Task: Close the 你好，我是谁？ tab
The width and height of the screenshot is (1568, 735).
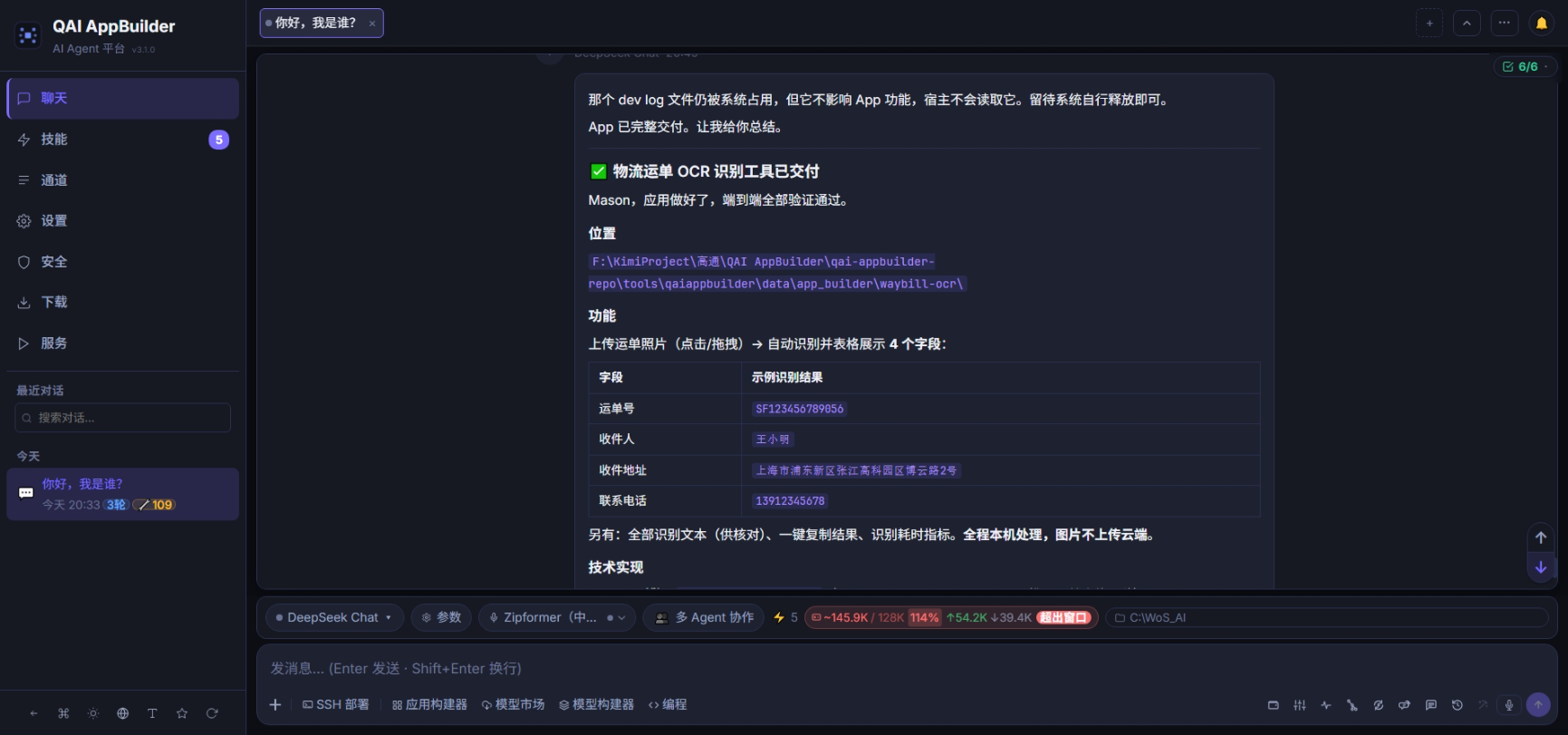Action: pos(372,24)
